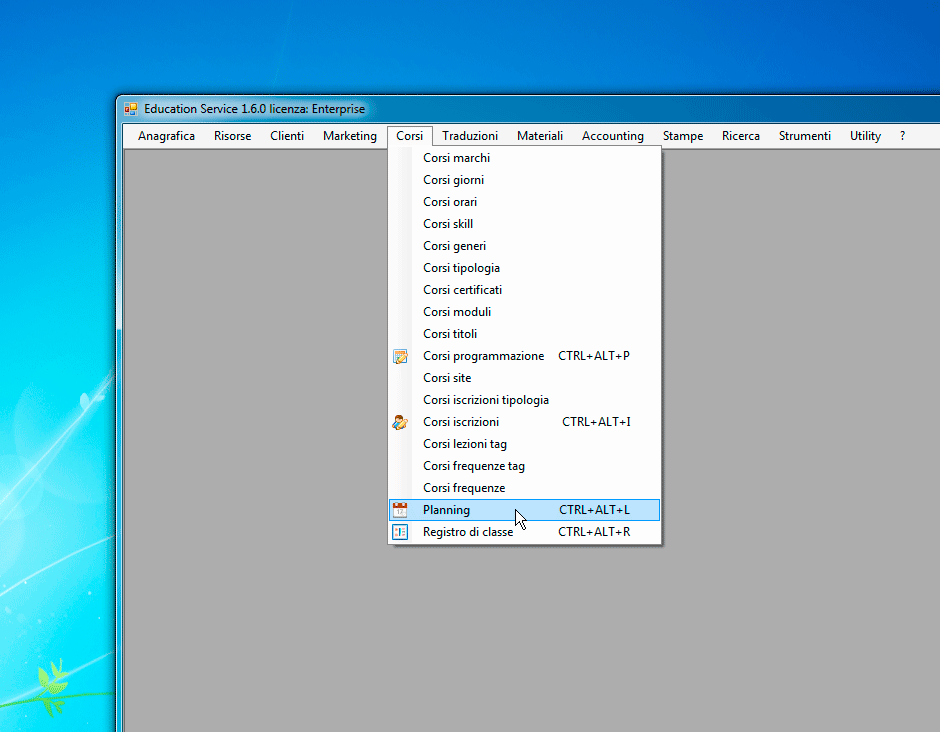
Task: Close the open Corsi menu
Action: pos(409,136)
